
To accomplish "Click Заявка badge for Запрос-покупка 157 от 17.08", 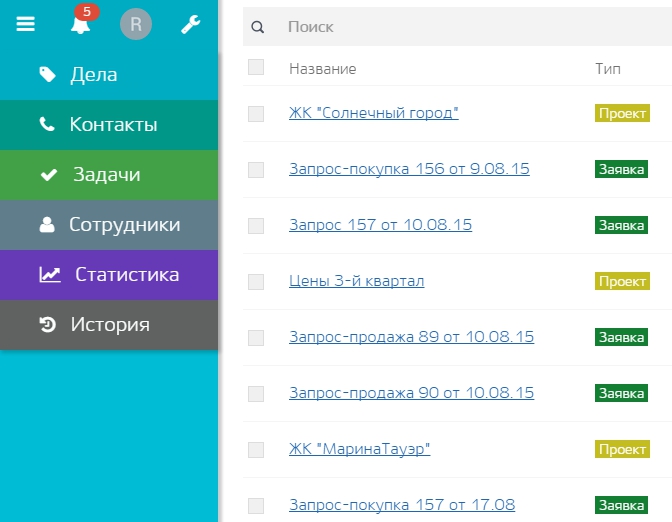I will point(621,505).
